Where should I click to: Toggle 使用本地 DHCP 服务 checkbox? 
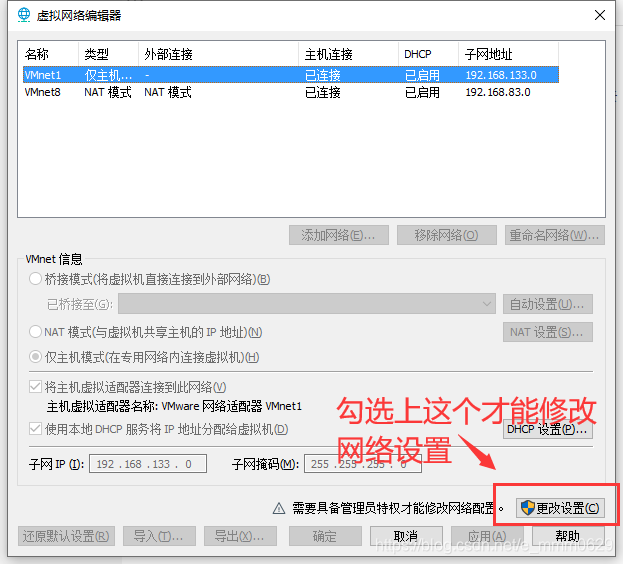[35, 429]
